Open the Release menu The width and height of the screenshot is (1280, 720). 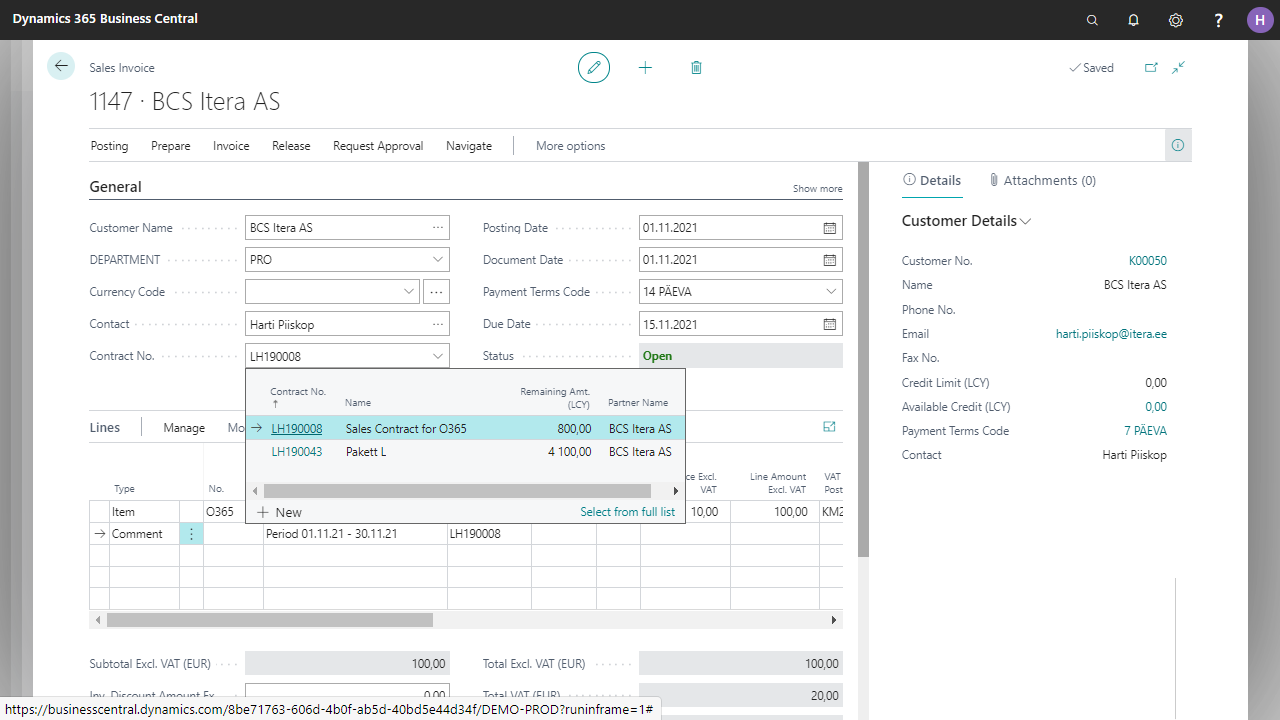coord(291,146)
